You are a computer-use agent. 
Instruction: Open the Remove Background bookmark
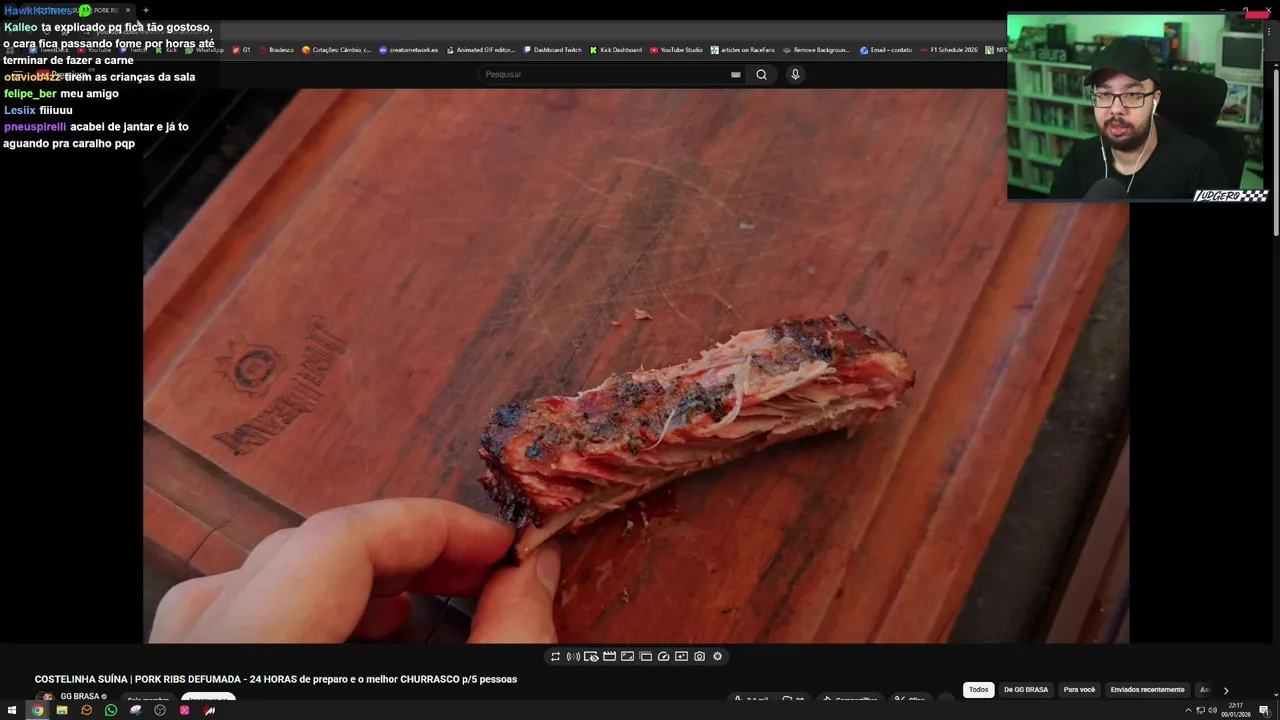[817, 50]
